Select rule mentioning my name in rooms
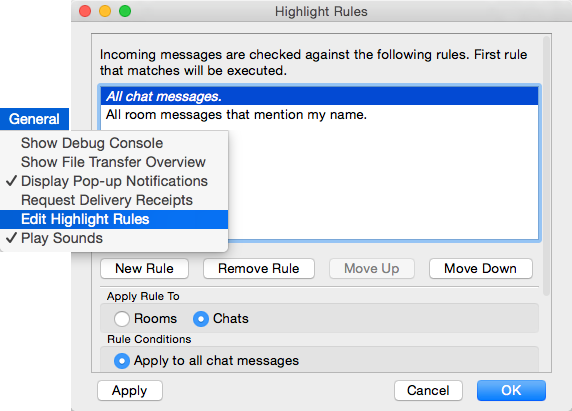The height and width of the screenshot is (411, 572). pyautogui.click(x=319, y=115)
